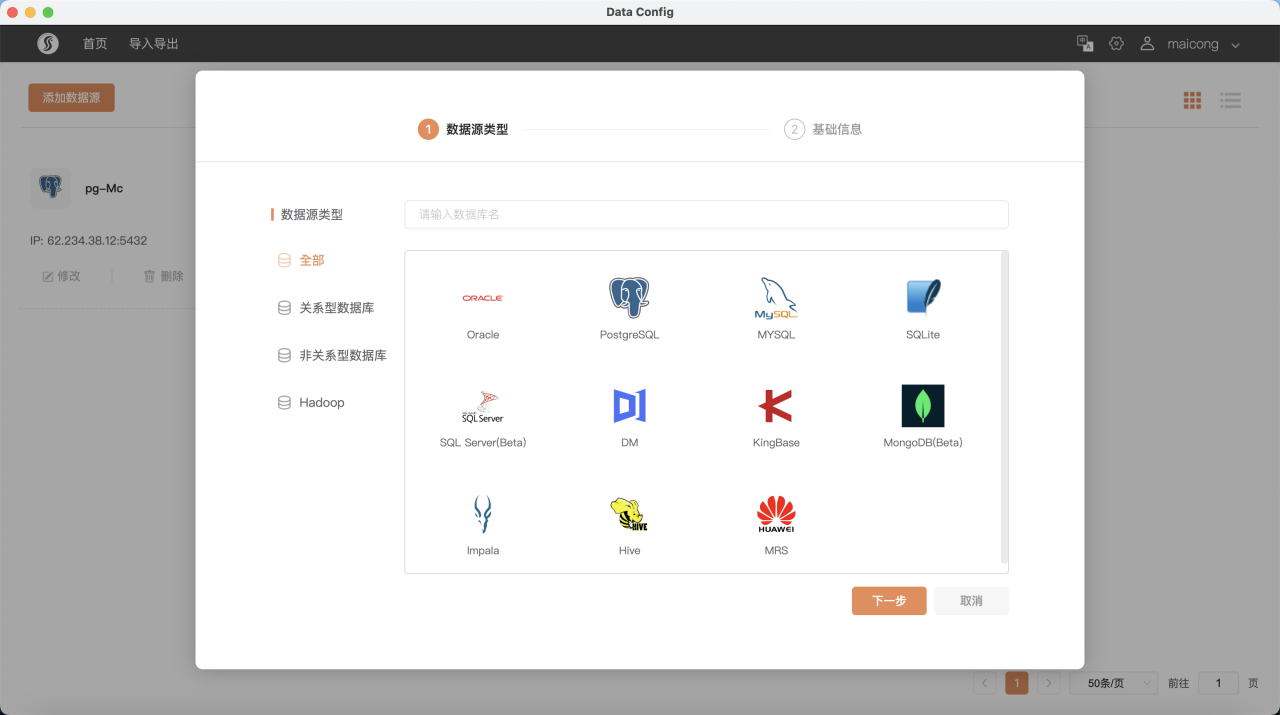
Task: Go to previous page arrow
Action: click(984, 683)
